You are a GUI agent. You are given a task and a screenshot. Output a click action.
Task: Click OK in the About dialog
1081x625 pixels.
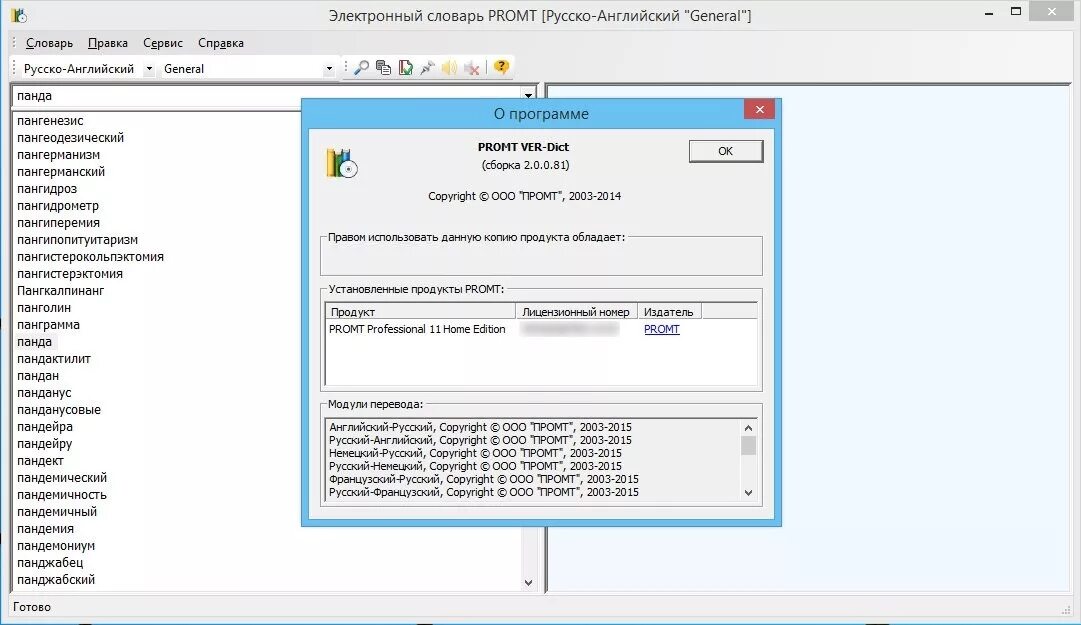(726, 151)
